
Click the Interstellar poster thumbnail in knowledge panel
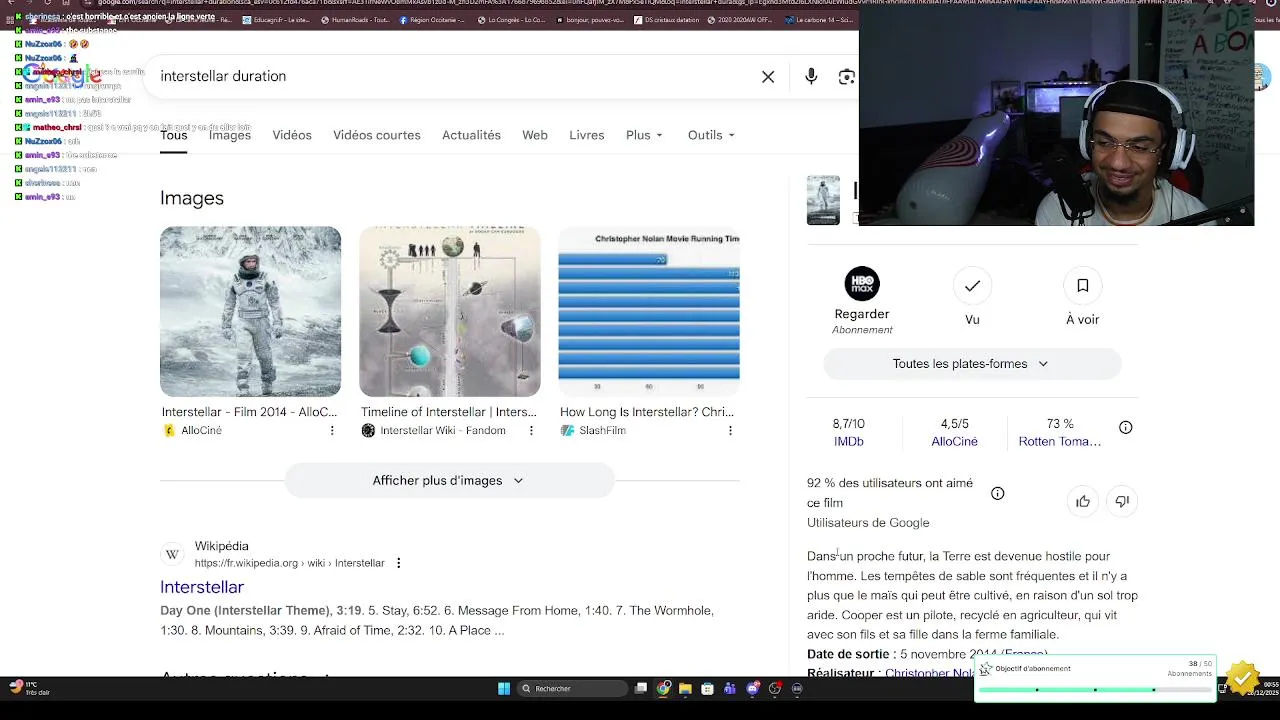tap(823, 200)
